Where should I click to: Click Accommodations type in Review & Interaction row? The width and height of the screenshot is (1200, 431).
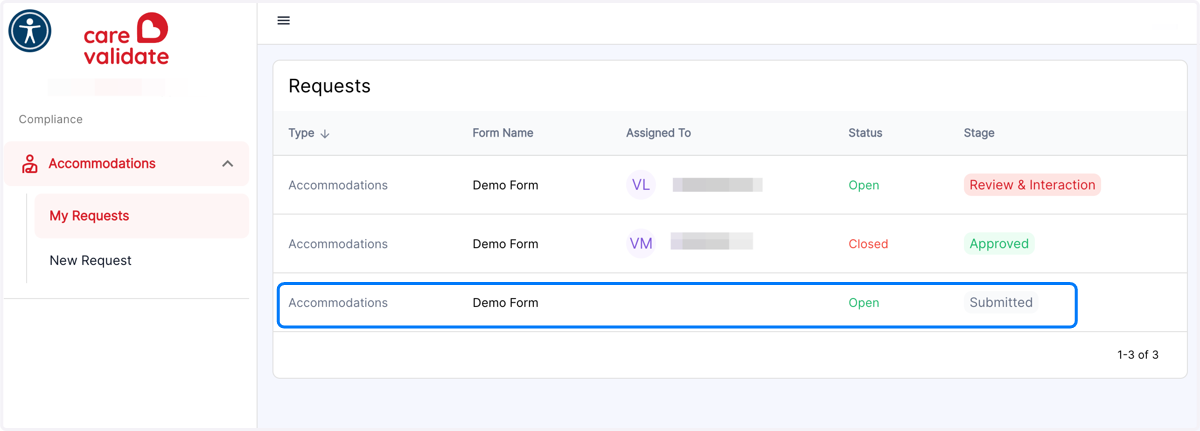(x=338, y=185)
